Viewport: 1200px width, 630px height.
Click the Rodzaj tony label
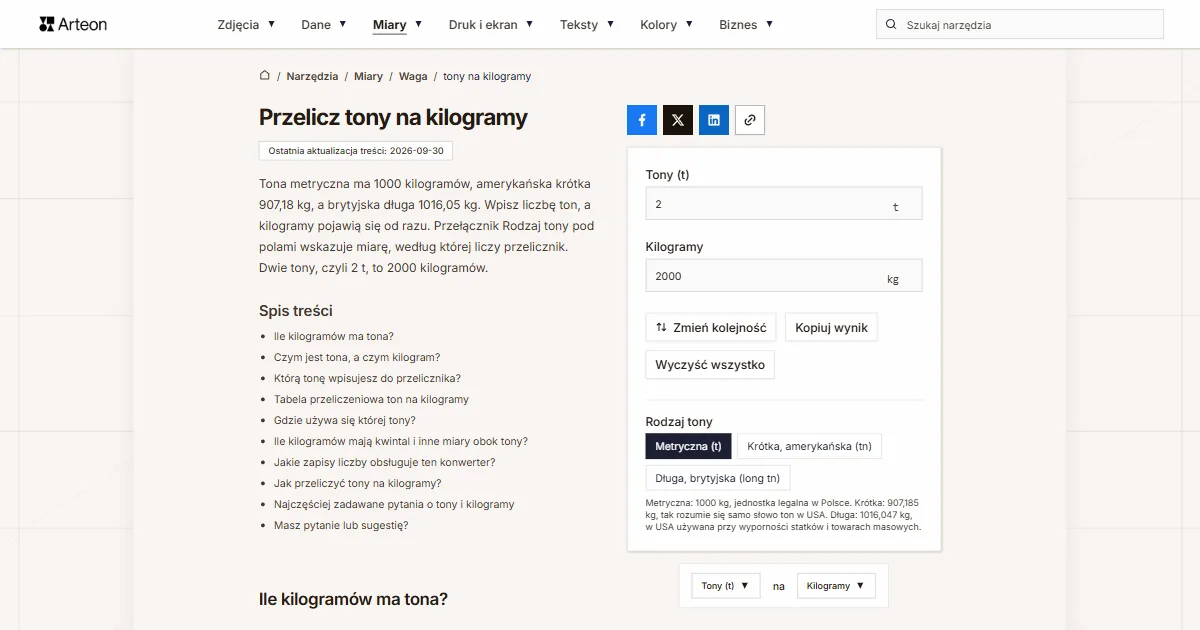pyautogui.click(x=679, y=422)
